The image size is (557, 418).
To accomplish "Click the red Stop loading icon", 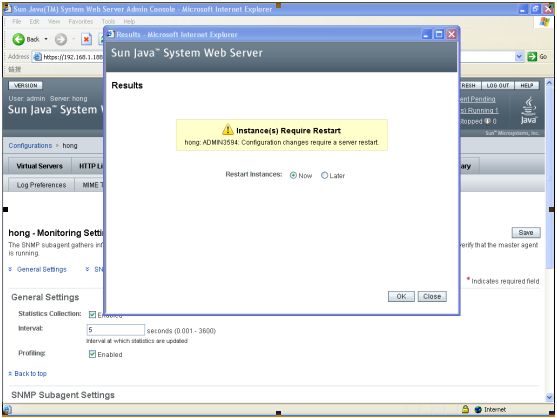I will click(86, 39).
